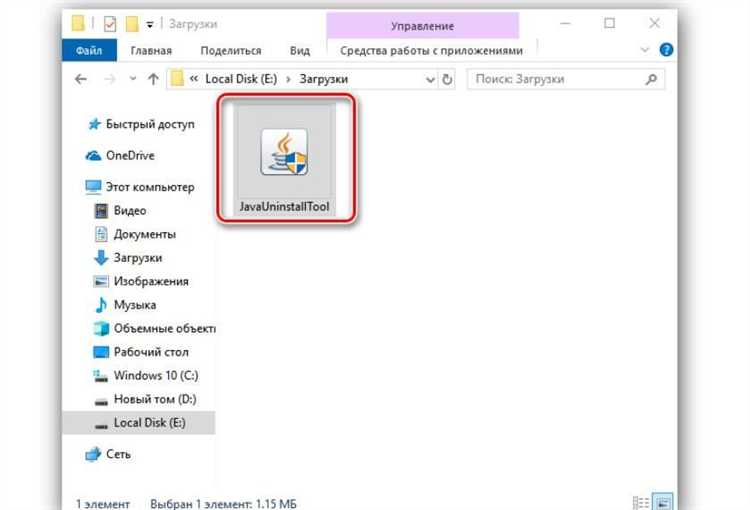This screenshot has width=750, height=510.
Task: Refresh the Загрузки folder
Action: 447,79
